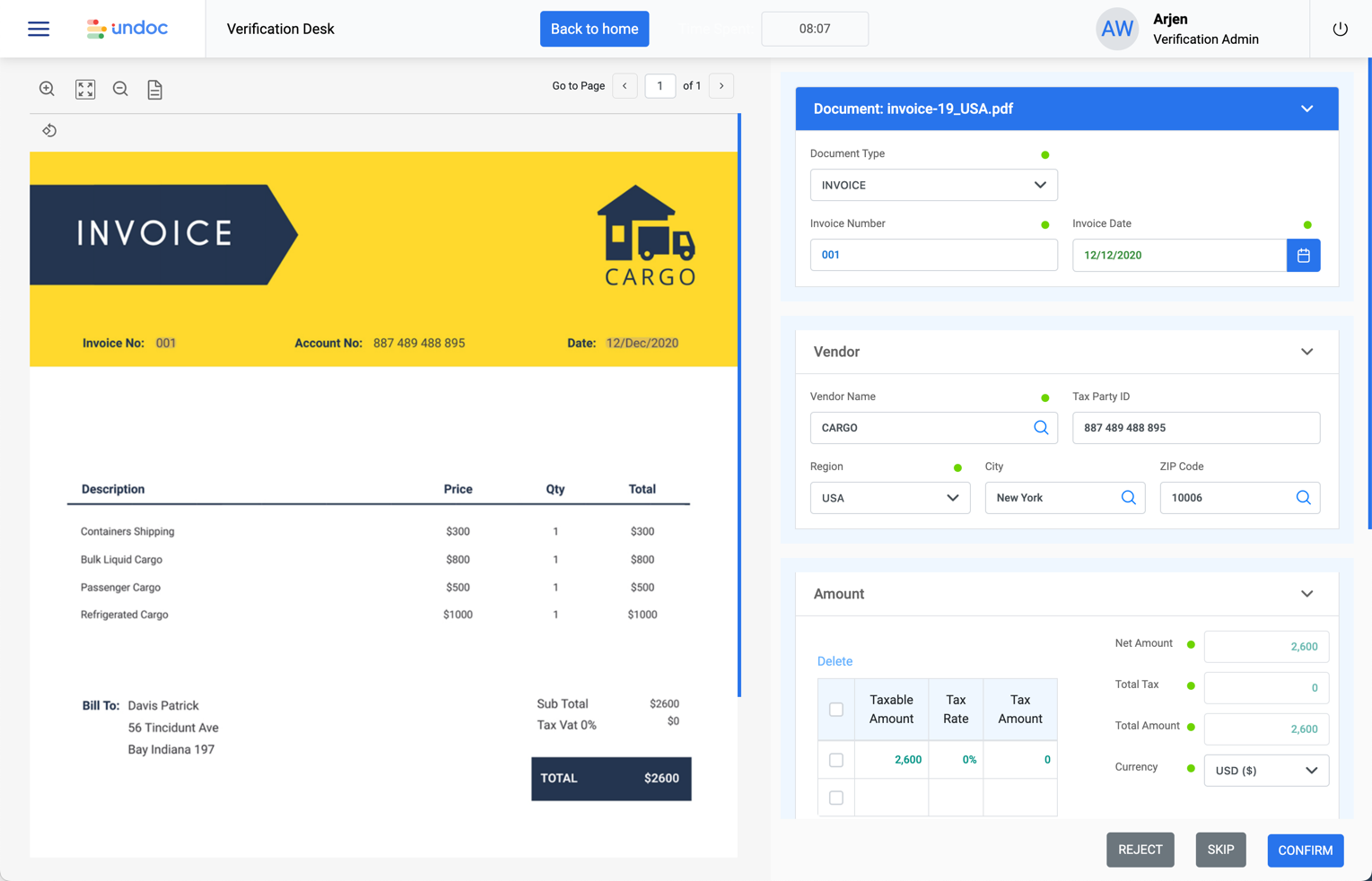Viewport: 1372px width, 881px height.
Task: Click the power logout icon
Action: pyautogui.click(x=1340, y=29)
